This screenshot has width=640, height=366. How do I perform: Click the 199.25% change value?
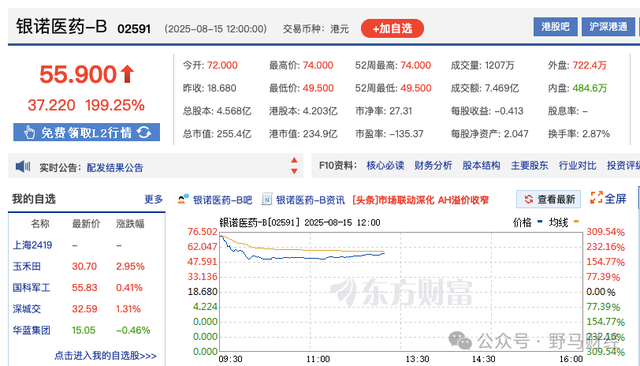click(115, 105)
